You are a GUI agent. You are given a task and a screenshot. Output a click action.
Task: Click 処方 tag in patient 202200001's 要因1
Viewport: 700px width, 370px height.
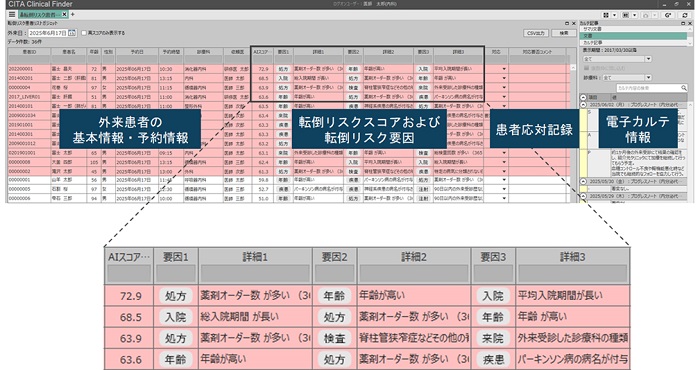tap(283, 69)
